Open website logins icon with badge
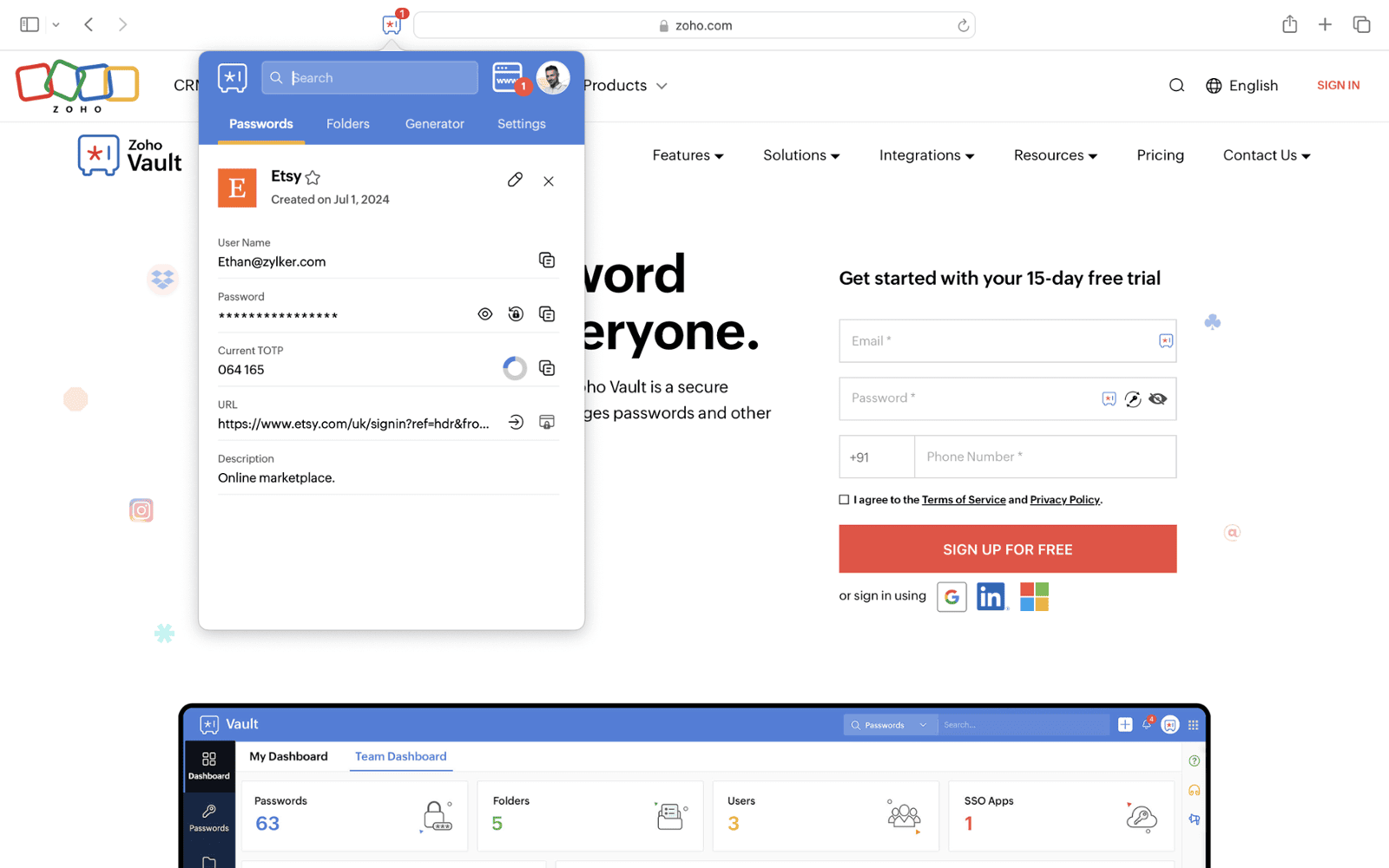This screenshot has width=1389, height=868. 510,78
